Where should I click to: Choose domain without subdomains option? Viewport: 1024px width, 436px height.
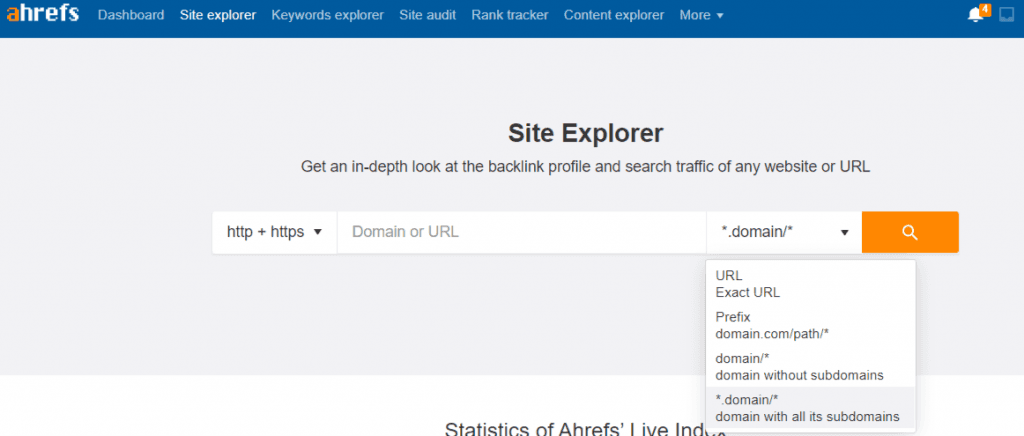(810, 367)
